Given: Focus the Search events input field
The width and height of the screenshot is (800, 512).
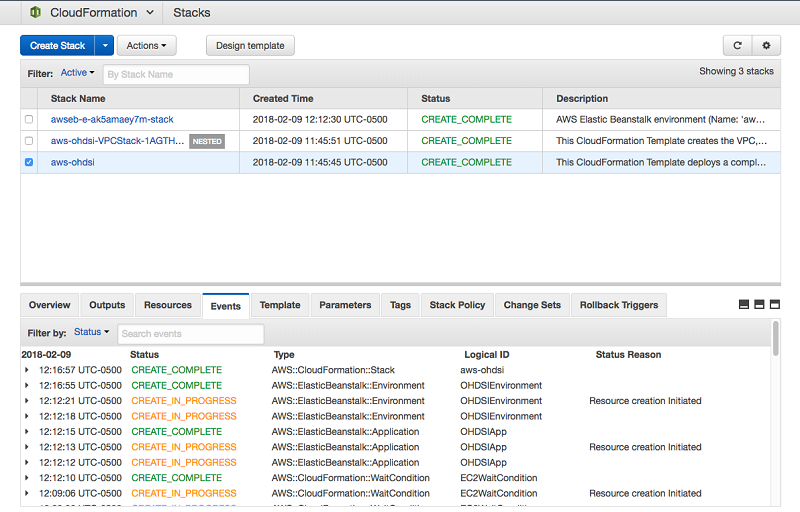Looking at the screenshot, I should pos(190,333).
